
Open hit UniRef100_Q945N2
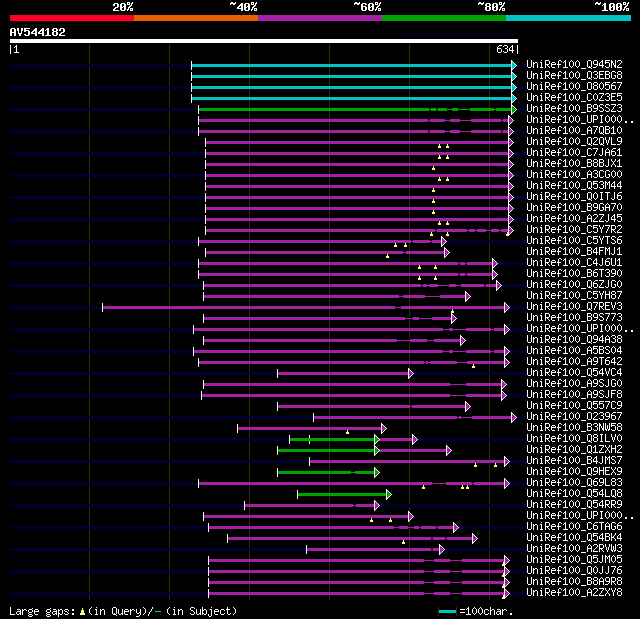(x=574, y=64)
